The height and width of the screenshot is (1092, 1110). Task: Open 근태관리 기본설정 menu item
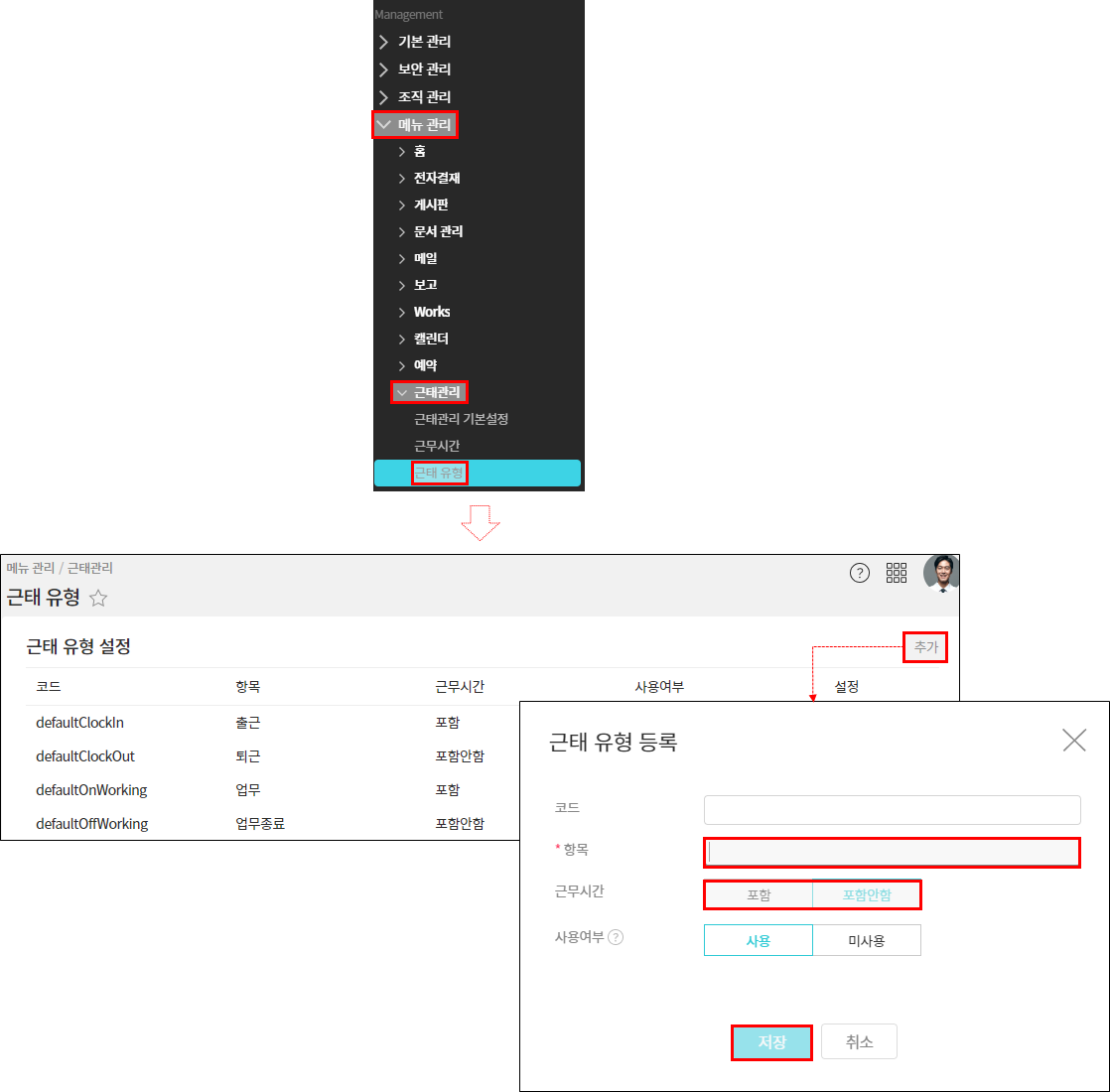pos(461,419)
